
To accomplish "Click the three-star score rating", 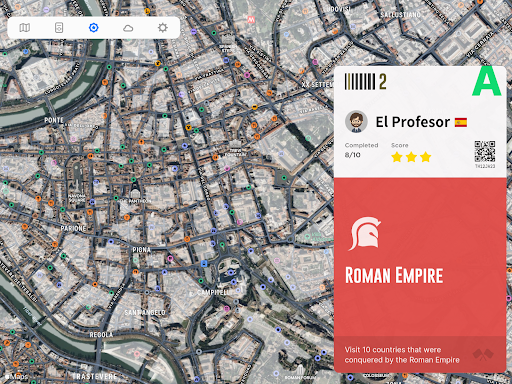I will [x=411, y=157].
